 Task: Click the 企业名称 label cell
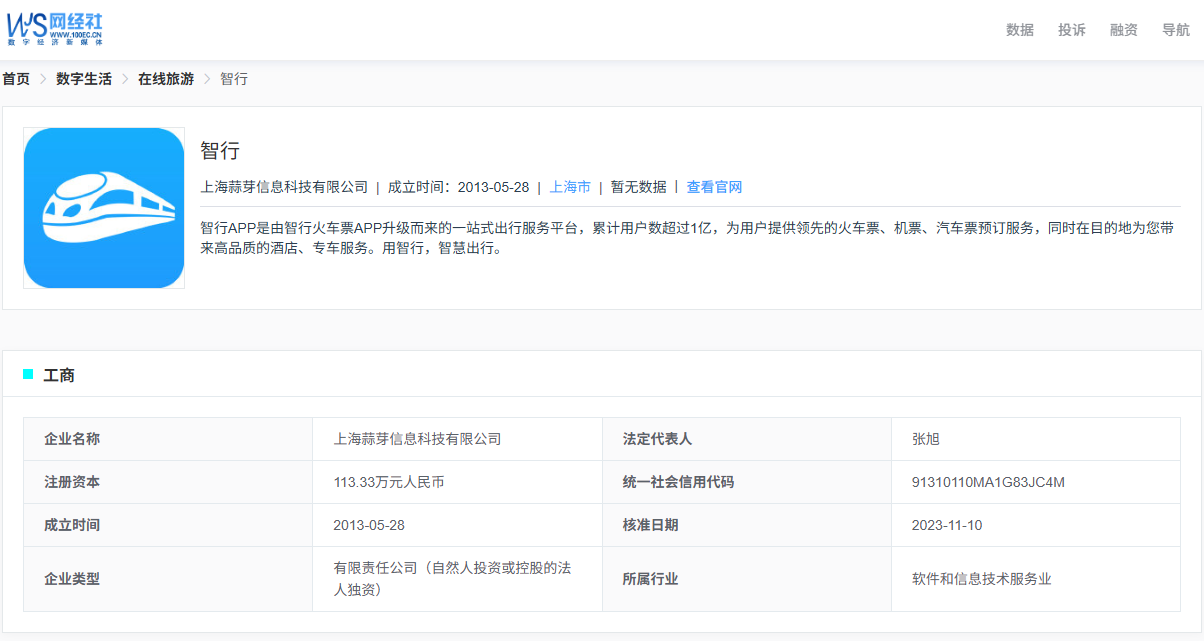tap(168, 439)
